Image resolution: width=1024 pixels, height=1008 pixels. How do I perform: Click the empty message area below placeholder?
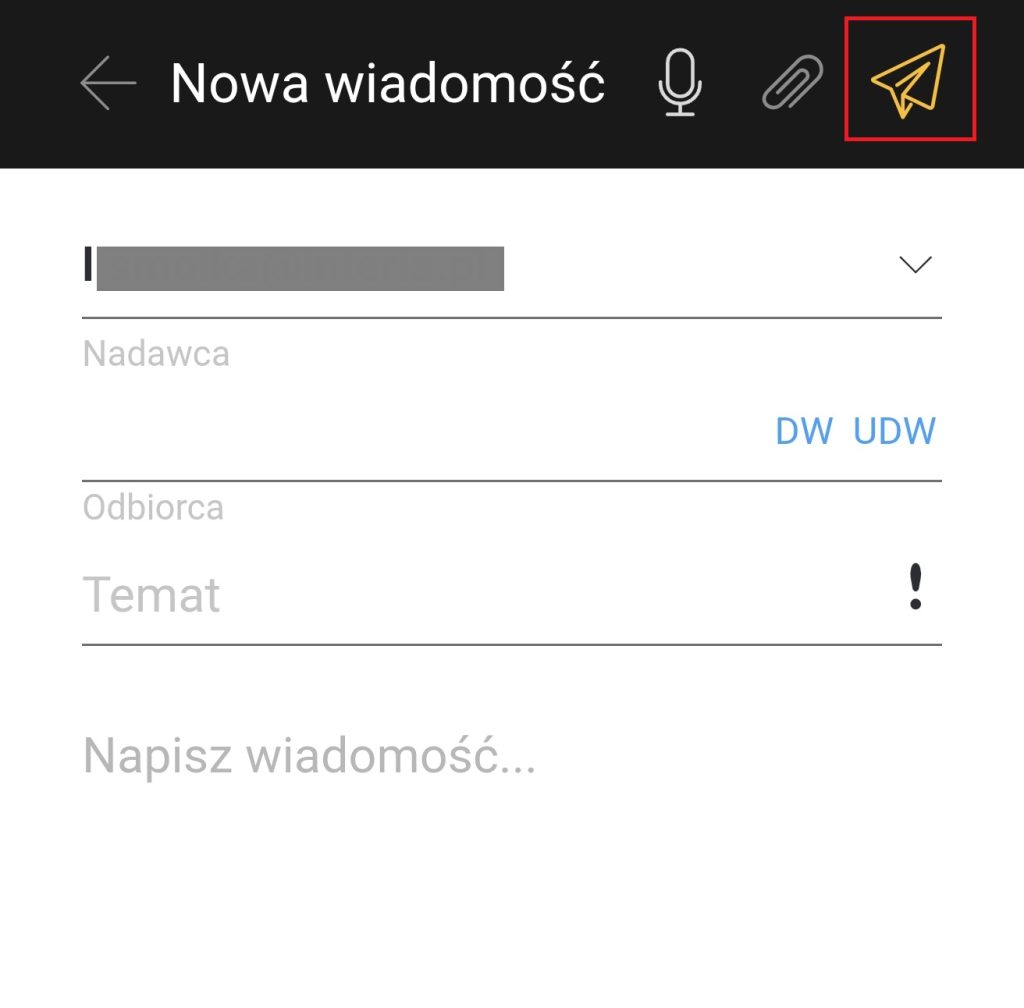512,894
